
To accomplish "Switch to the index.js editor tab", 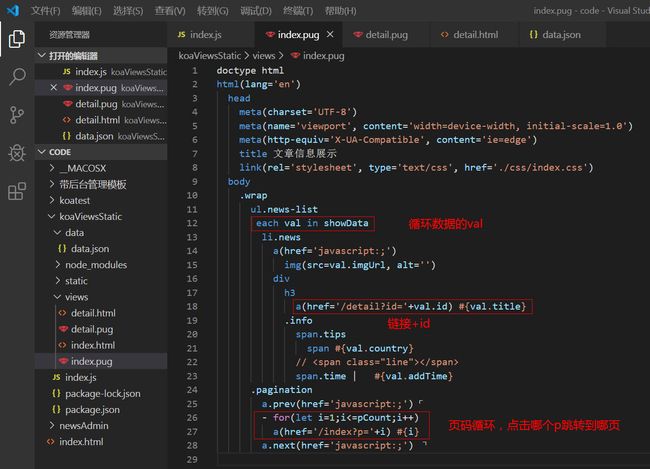I will pyautogui.click(x=211, y=34).
